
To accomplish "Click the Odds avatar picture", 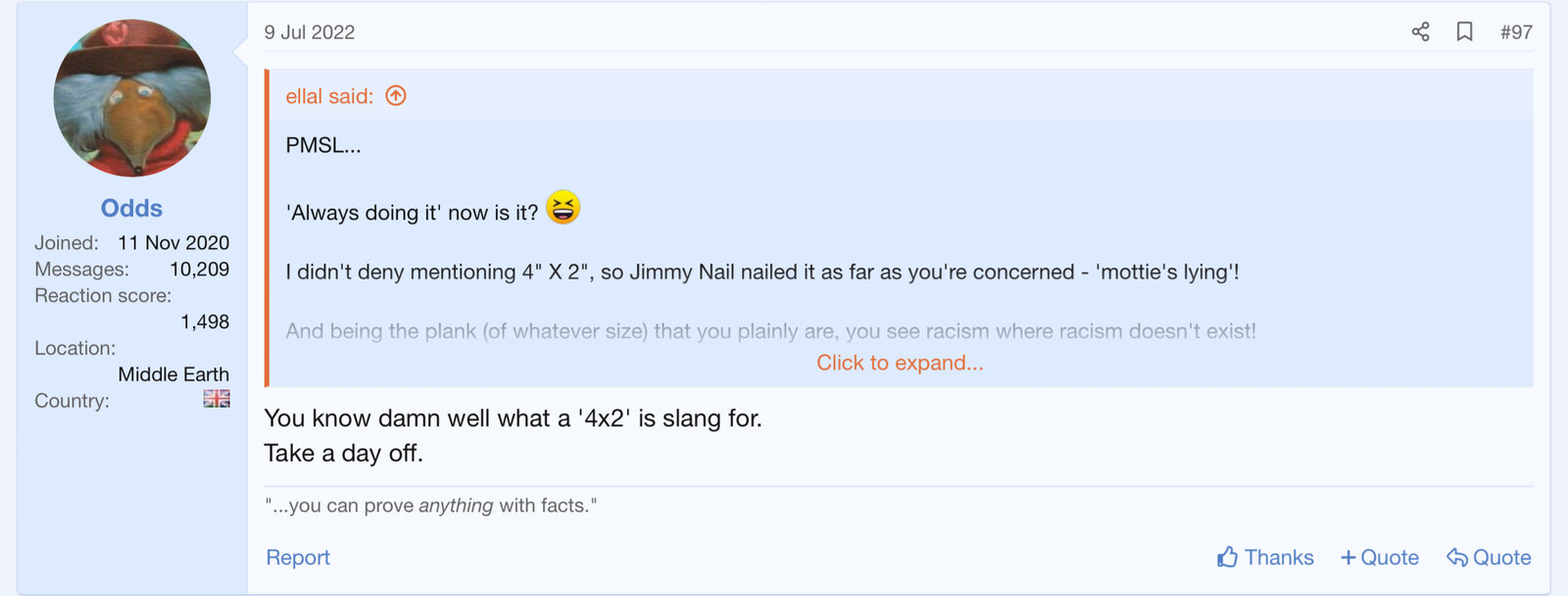I will pyautogui.click(x=131, y=98).
